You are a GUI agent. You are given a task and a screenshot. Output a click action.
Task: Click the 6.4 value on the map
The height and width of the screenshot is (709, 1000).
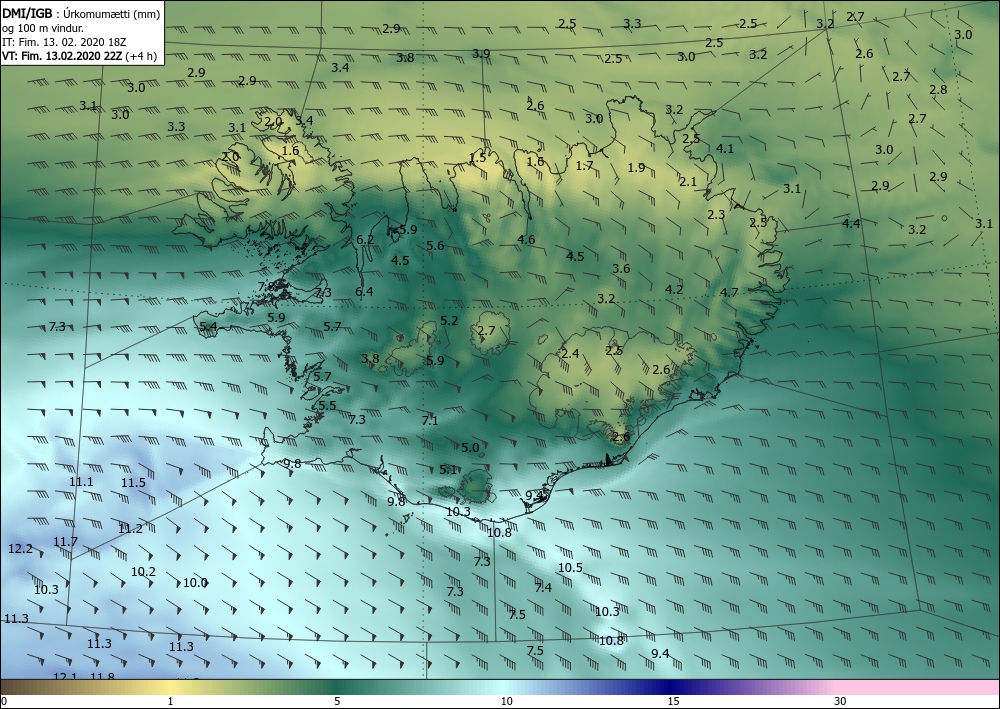[364, 291]
